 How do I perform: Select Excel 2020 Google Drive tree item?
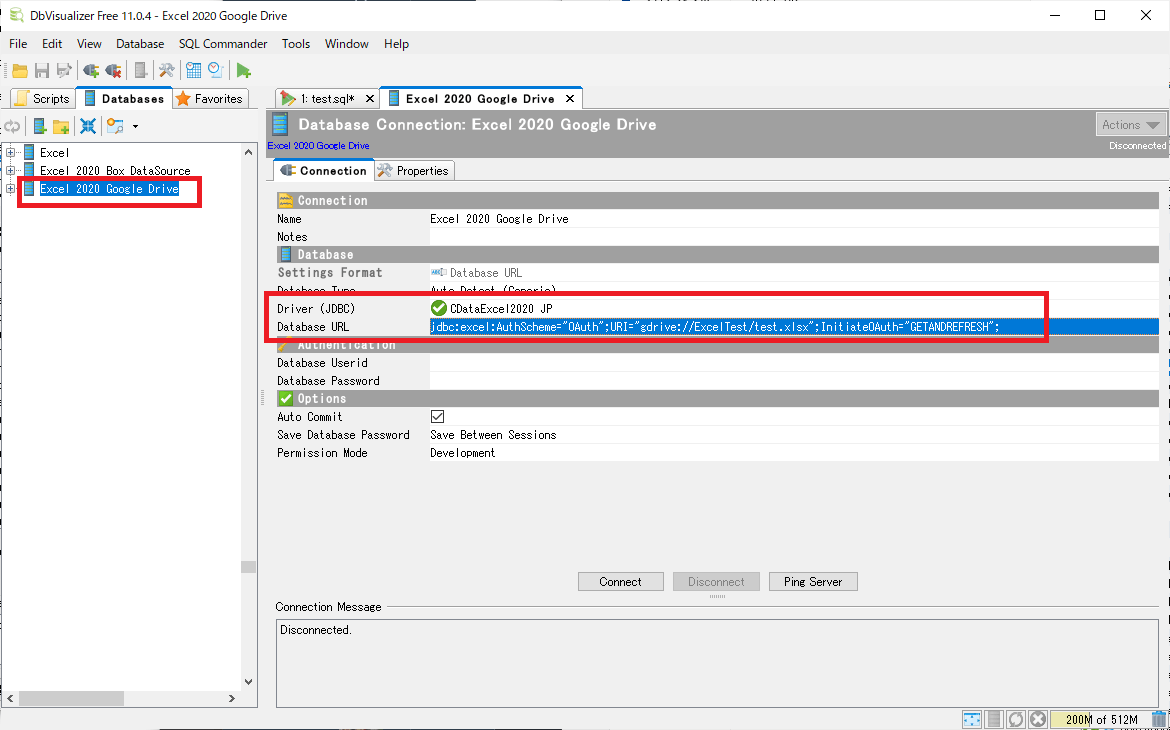click(109, 189)
